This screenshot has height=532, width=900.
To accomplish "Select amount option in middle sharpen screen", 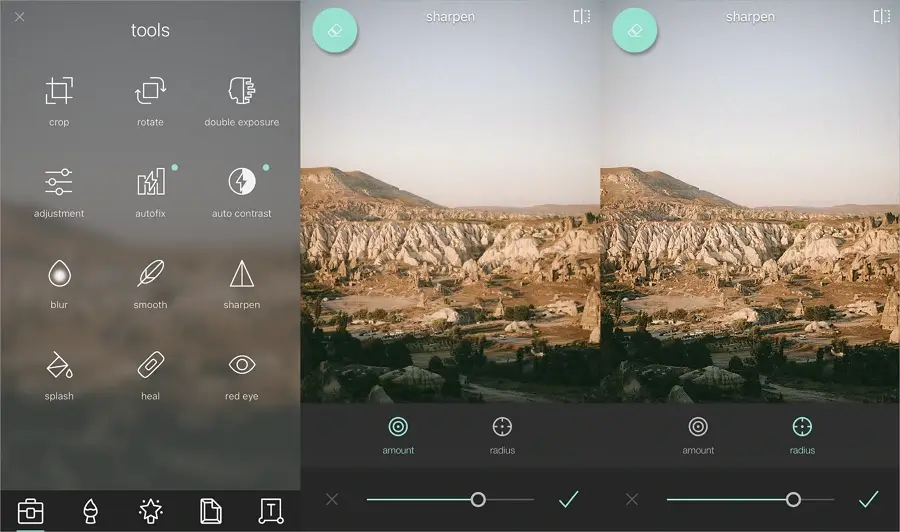I will pyautogui.click(x=398, y=436).
